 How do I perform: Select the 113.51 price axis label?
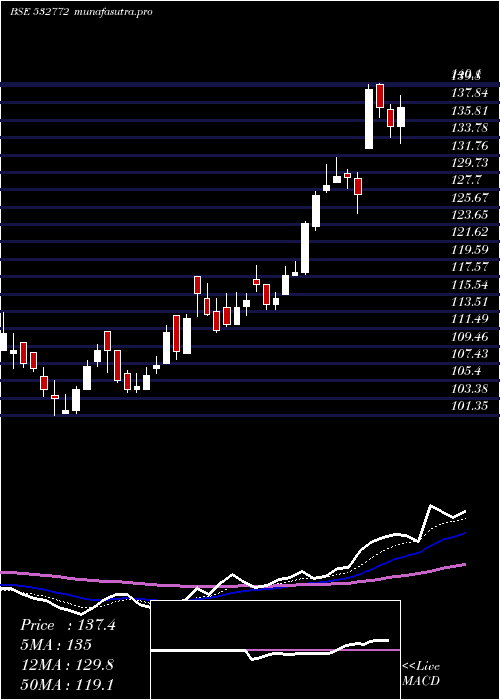click(x=469, y=302)
